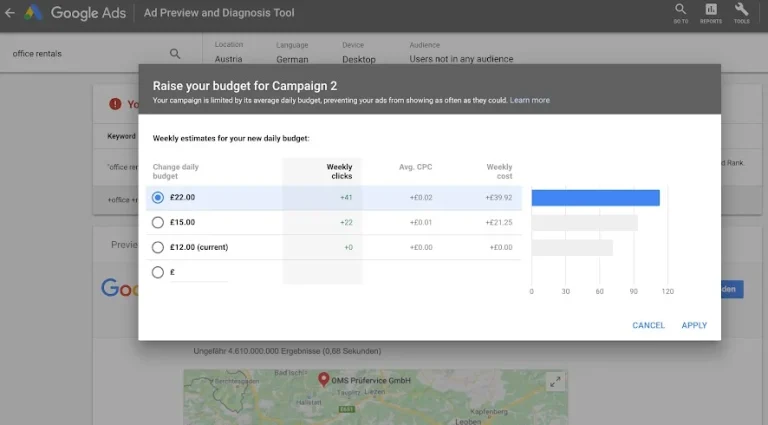Image resolution: width=768 pixels, height=425 pixels.
Task: Click the Weekly clicks column header
Action: (x=339, y=171)
